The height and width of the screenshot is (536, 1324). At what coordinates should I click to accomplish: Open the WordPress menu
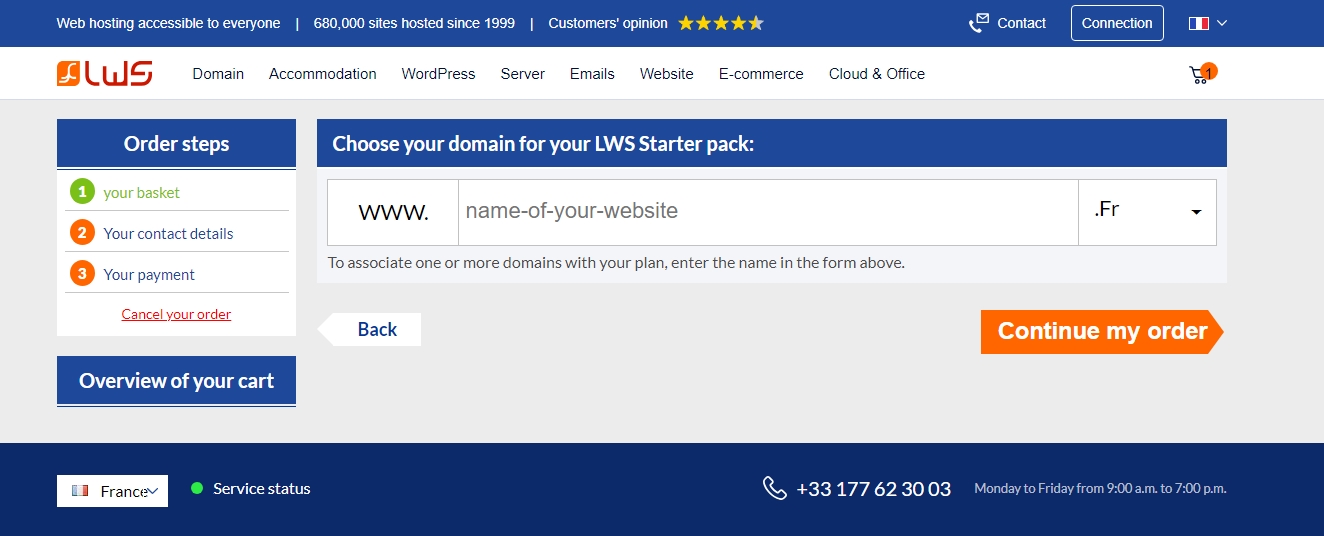[x=438, y=74]
